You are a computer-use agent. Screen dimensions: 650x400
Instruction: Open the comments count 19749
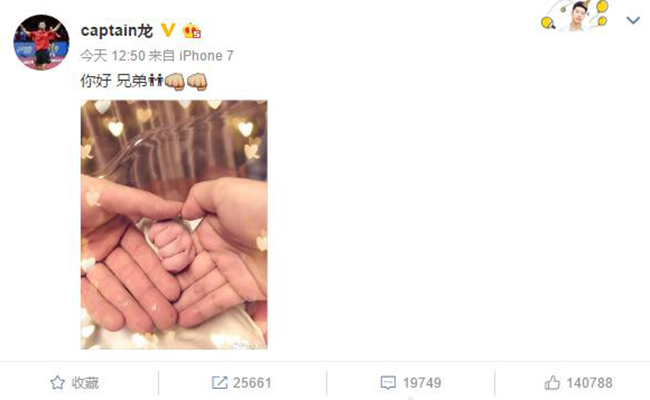422,383
